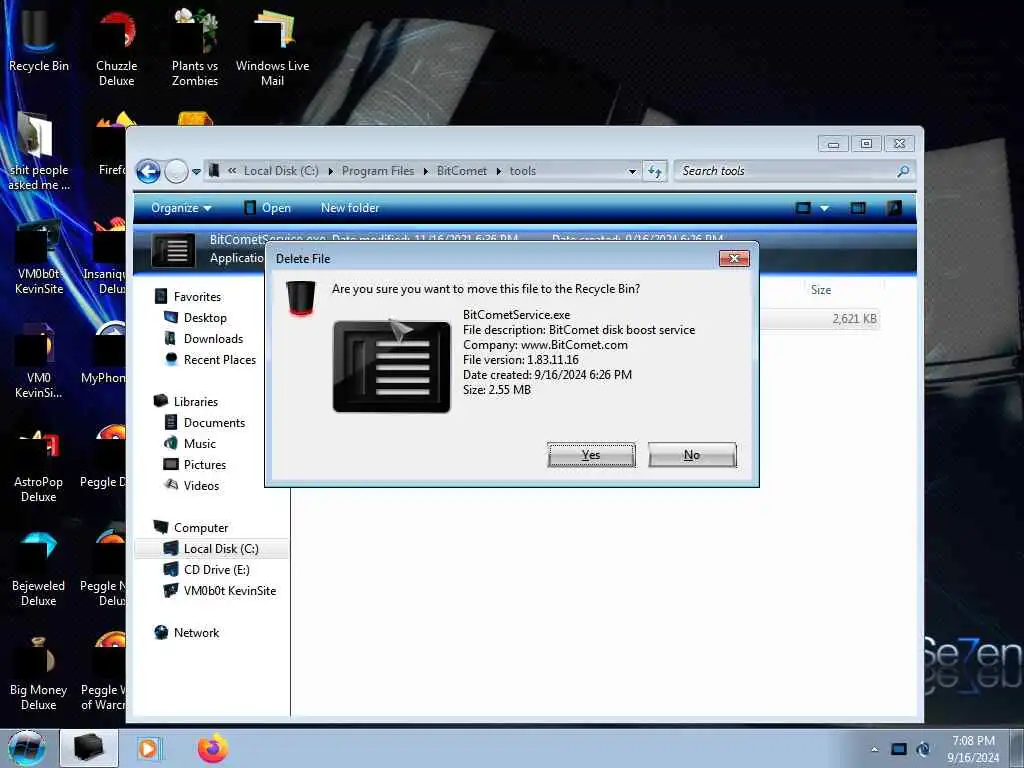Open AstroPop Deluxe desktop icon
1024x768 pixels.
tap(39, 465)
